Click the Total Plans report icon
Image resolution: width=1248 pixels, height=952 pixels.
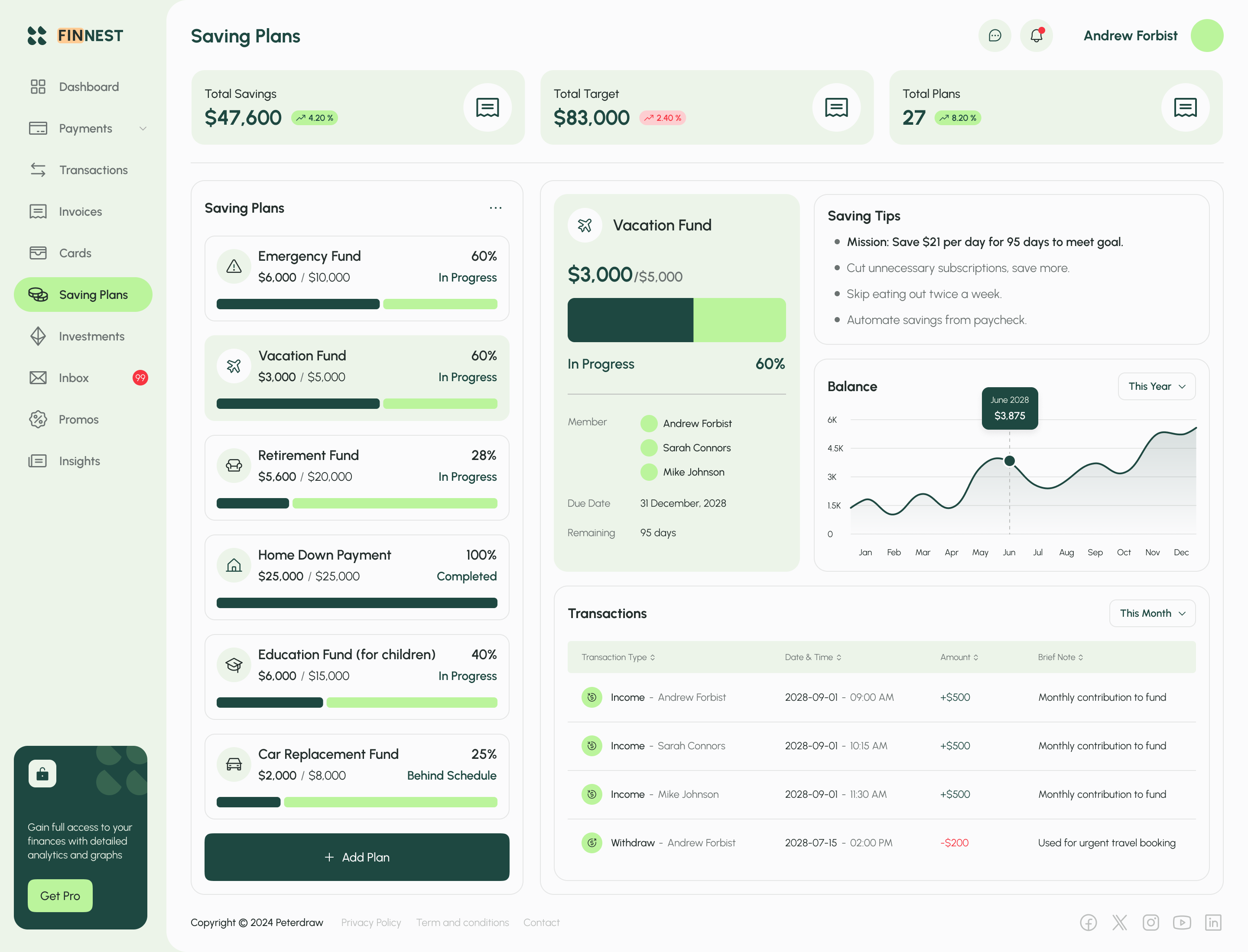coord(1185,107)
